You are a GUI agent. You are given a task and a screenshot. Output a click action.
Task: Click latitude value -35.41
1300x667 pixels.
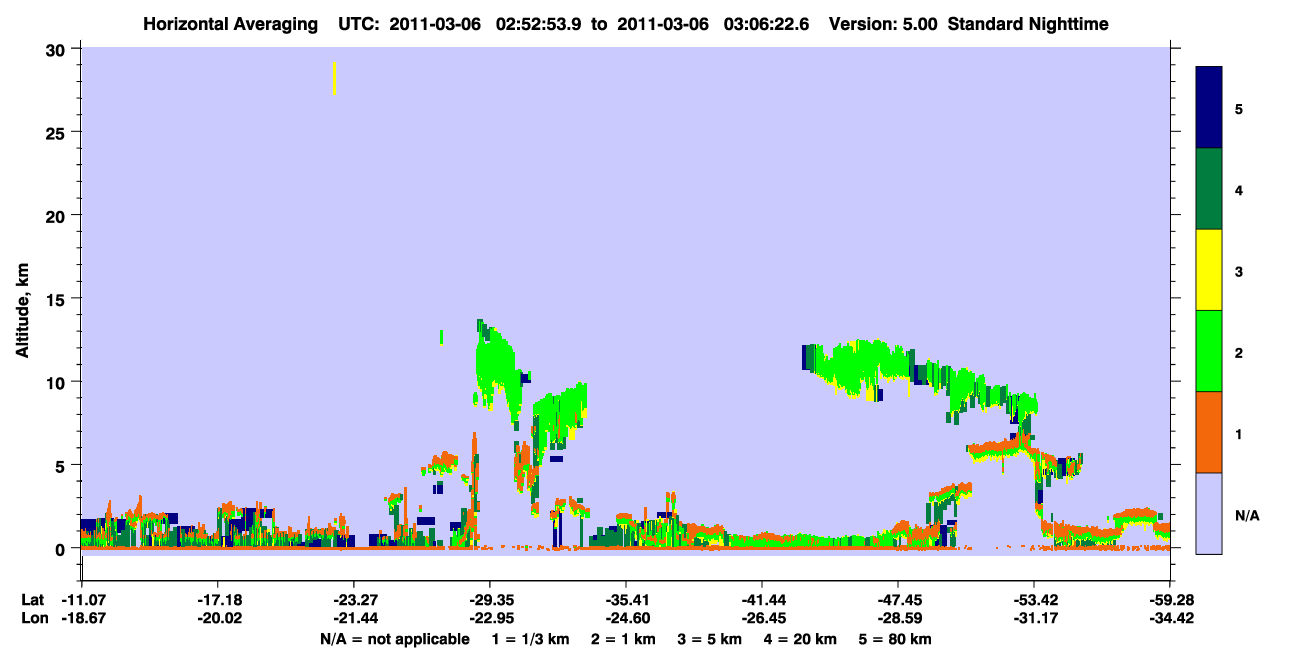click(625, 600)
